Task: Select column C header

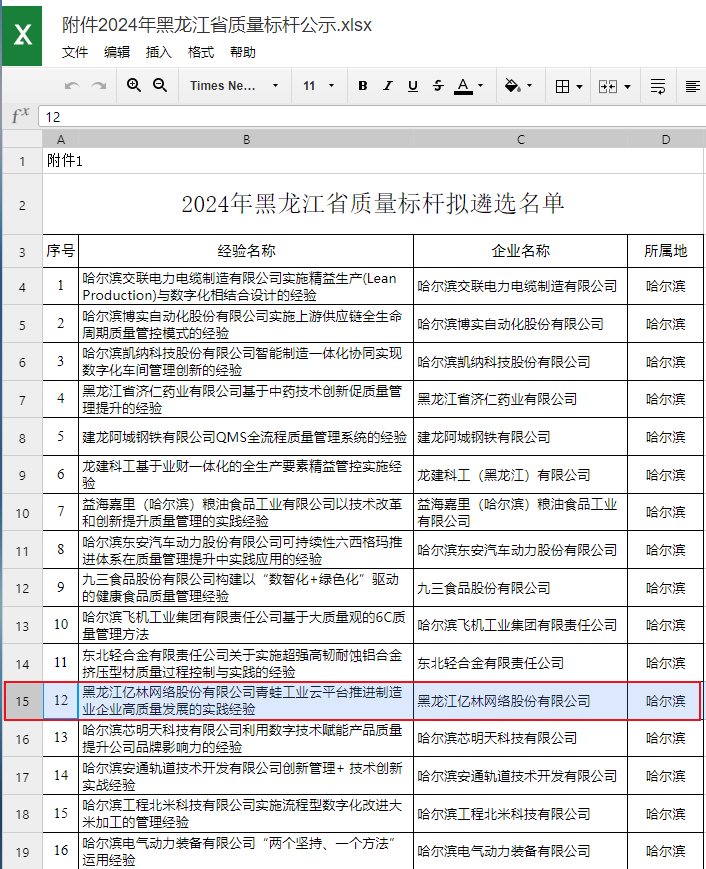Action: pyautogui.click(x=520, y=140)
